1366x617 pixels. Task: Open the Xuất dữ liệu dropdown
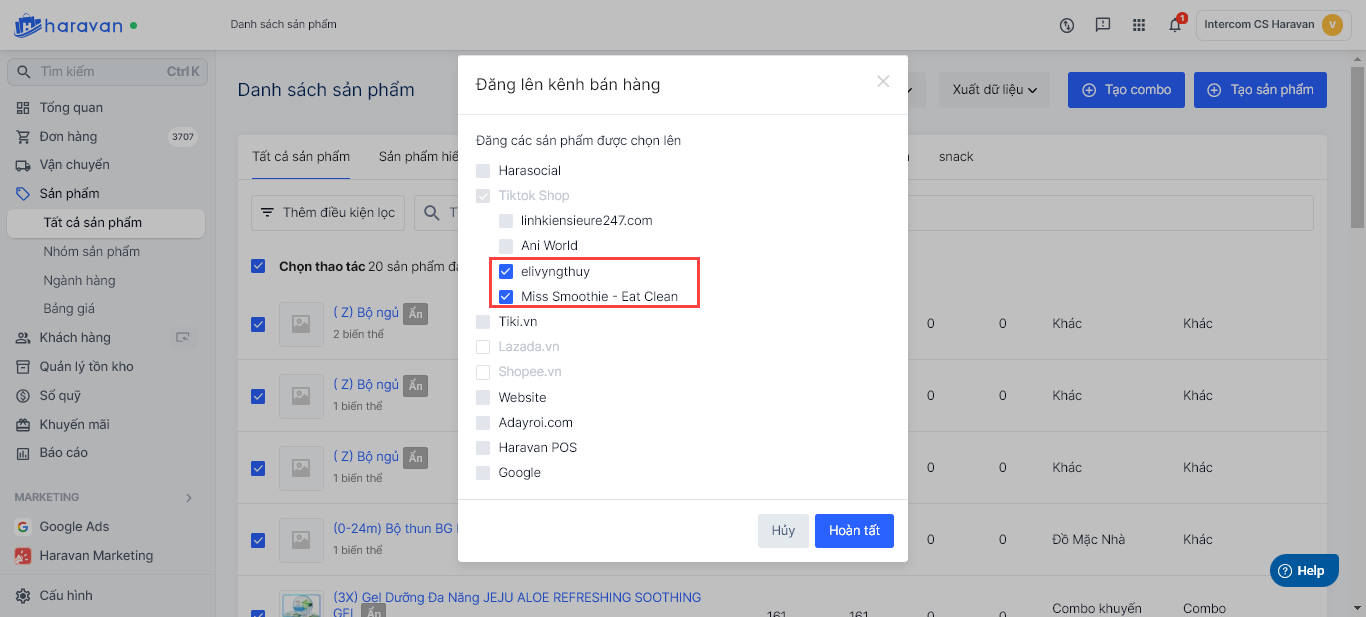pyautogui.click(x=994, y=90)
